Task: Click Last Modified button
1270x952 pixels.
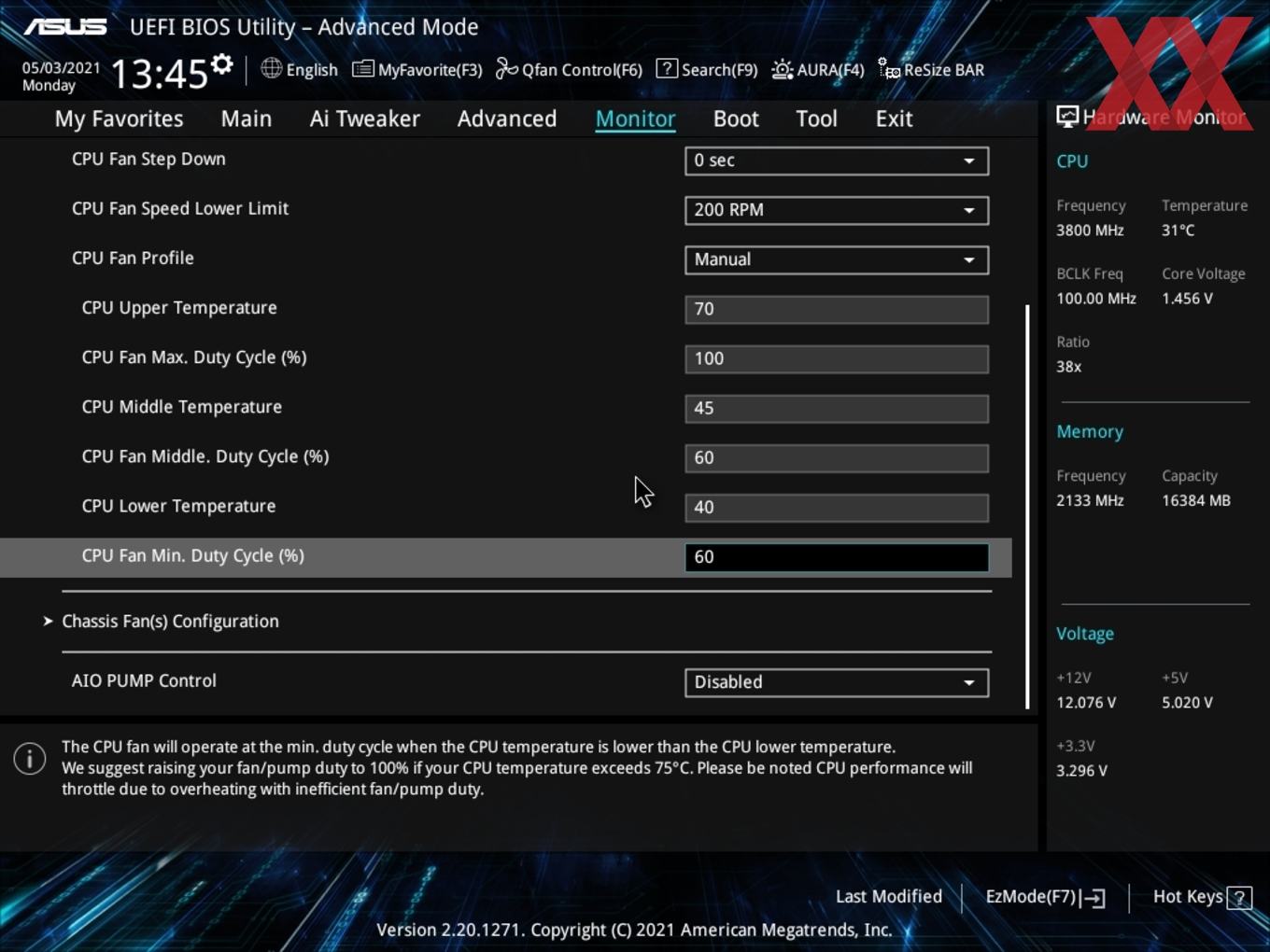Action: tap(889, 897)
